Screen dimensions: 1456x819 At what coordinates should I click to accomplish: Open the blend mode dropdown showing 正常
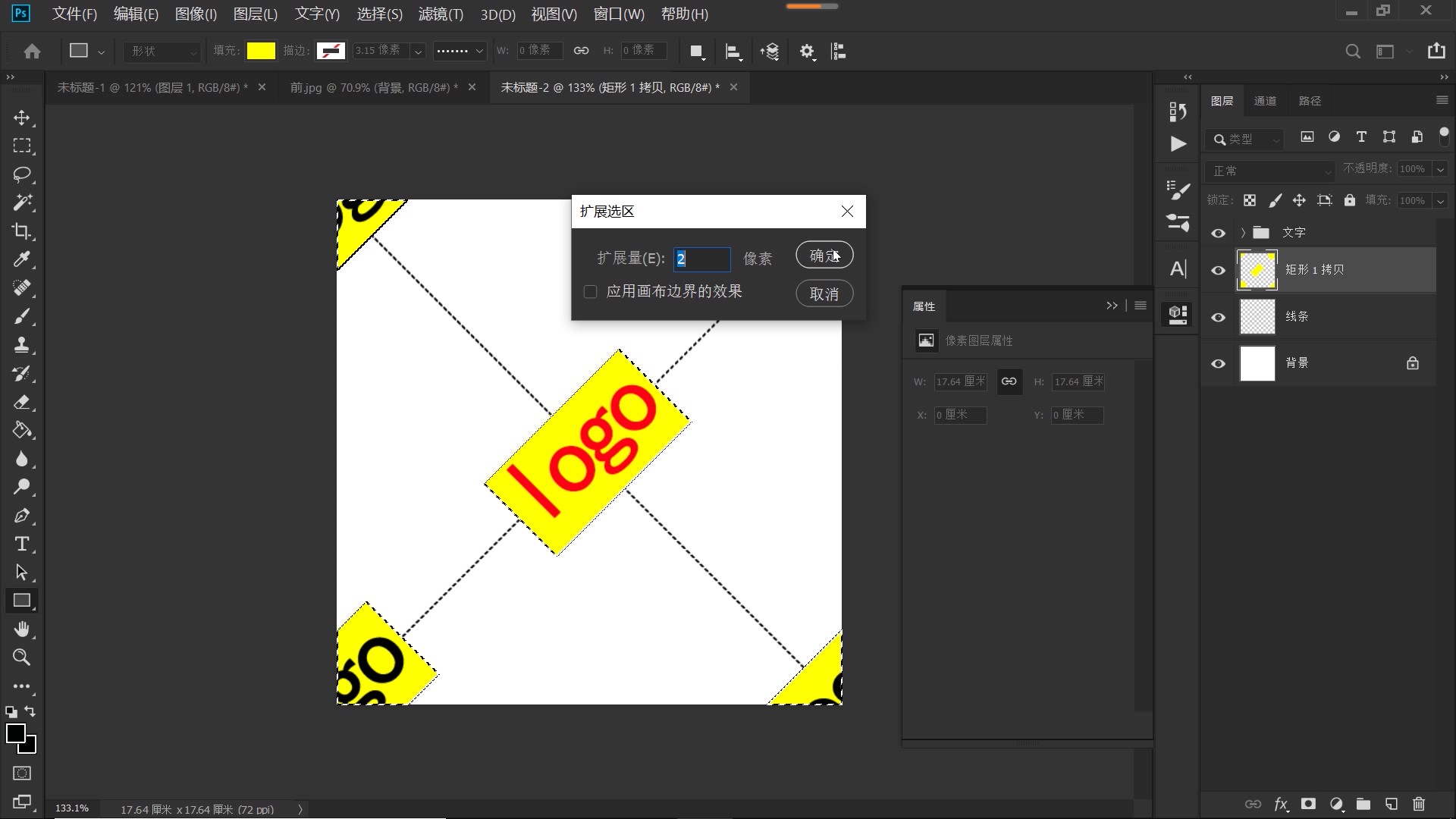[1269, 168]
